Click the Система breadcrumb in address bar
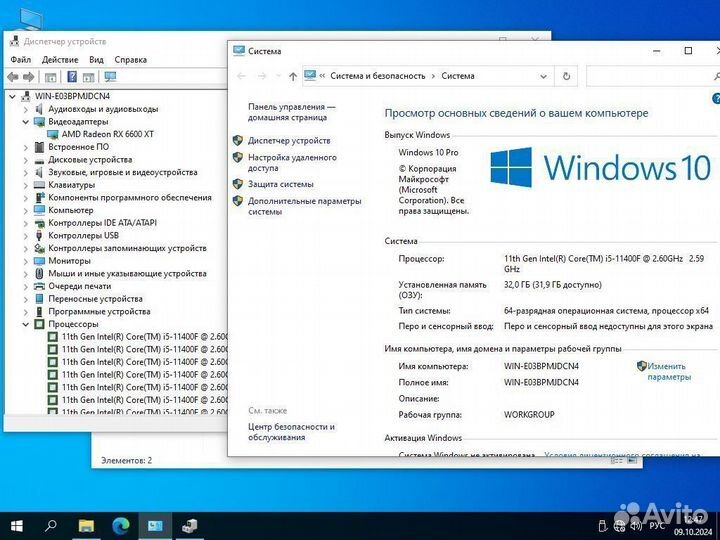The image size is (720, 540). (458, 76)
